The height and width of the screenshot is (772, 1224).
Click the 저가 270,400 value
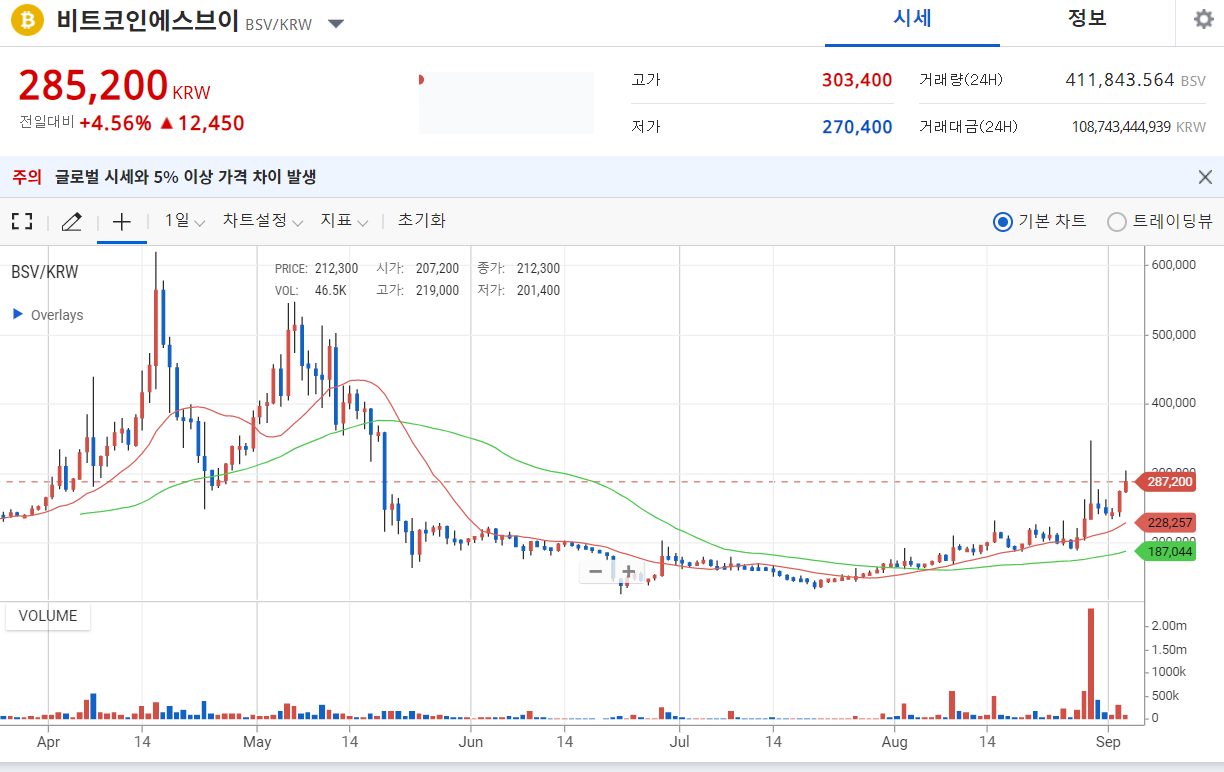(x=857, y=127)
